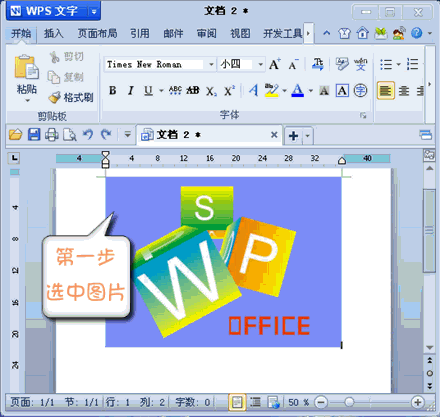Click the 50 % zoom level text
440x417 pixels.
[298, 402]
